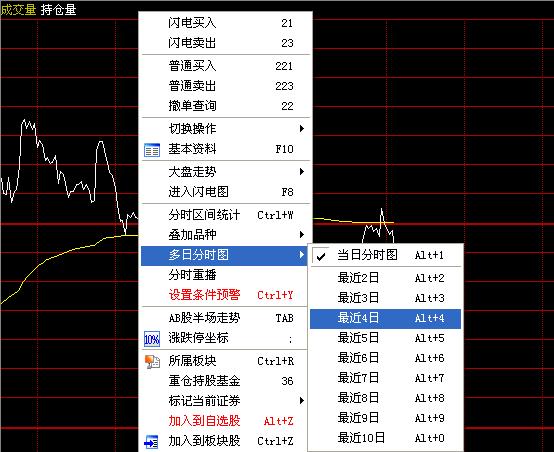Image resolution: width=554 pixels, height=452 pixels.
Task: Click the 加入到板块股 arrow icon
Action: point(152,442)
